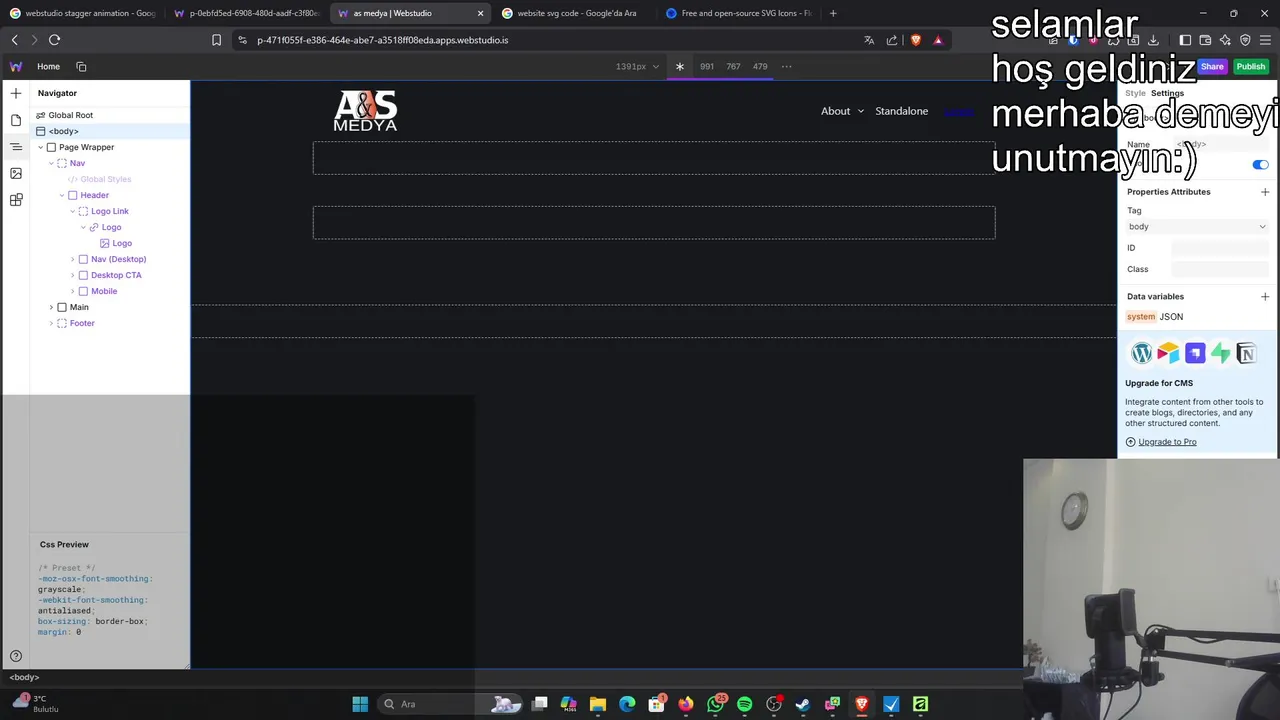Open the Brave Shields lion icon

tap(915, 40)
